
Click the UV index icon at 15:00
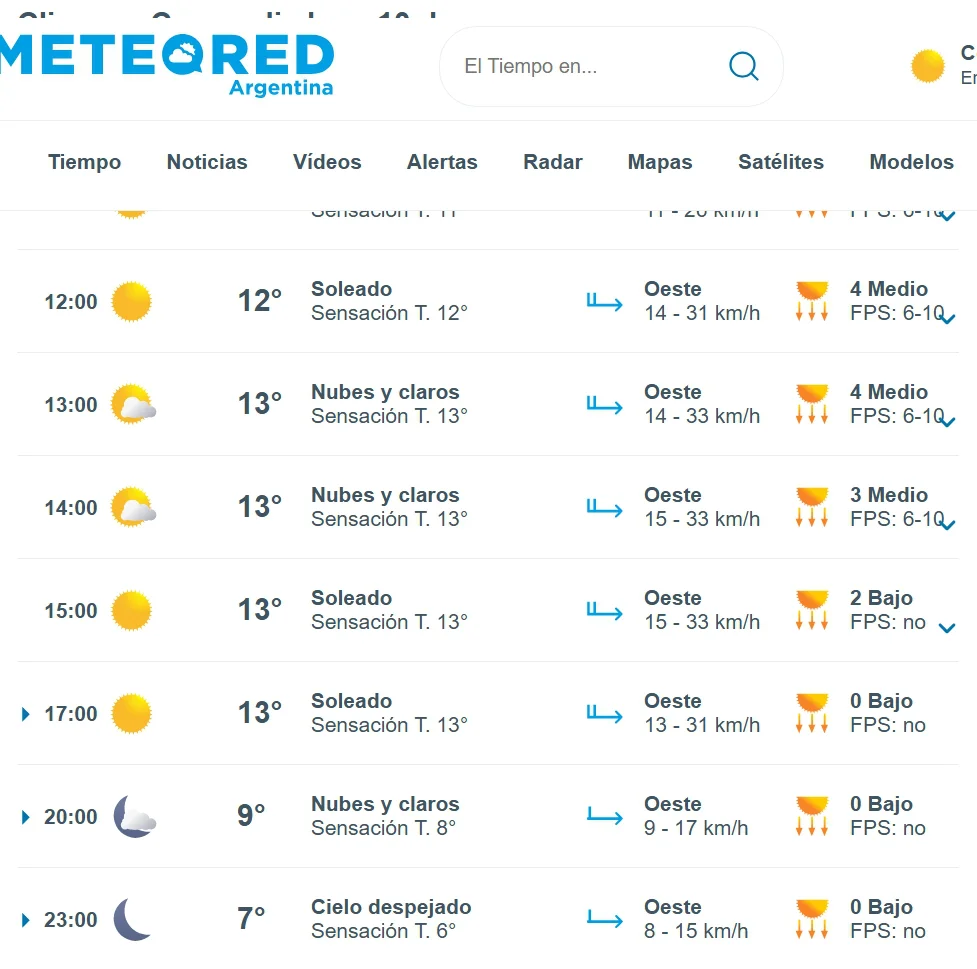tap(812, 610)
